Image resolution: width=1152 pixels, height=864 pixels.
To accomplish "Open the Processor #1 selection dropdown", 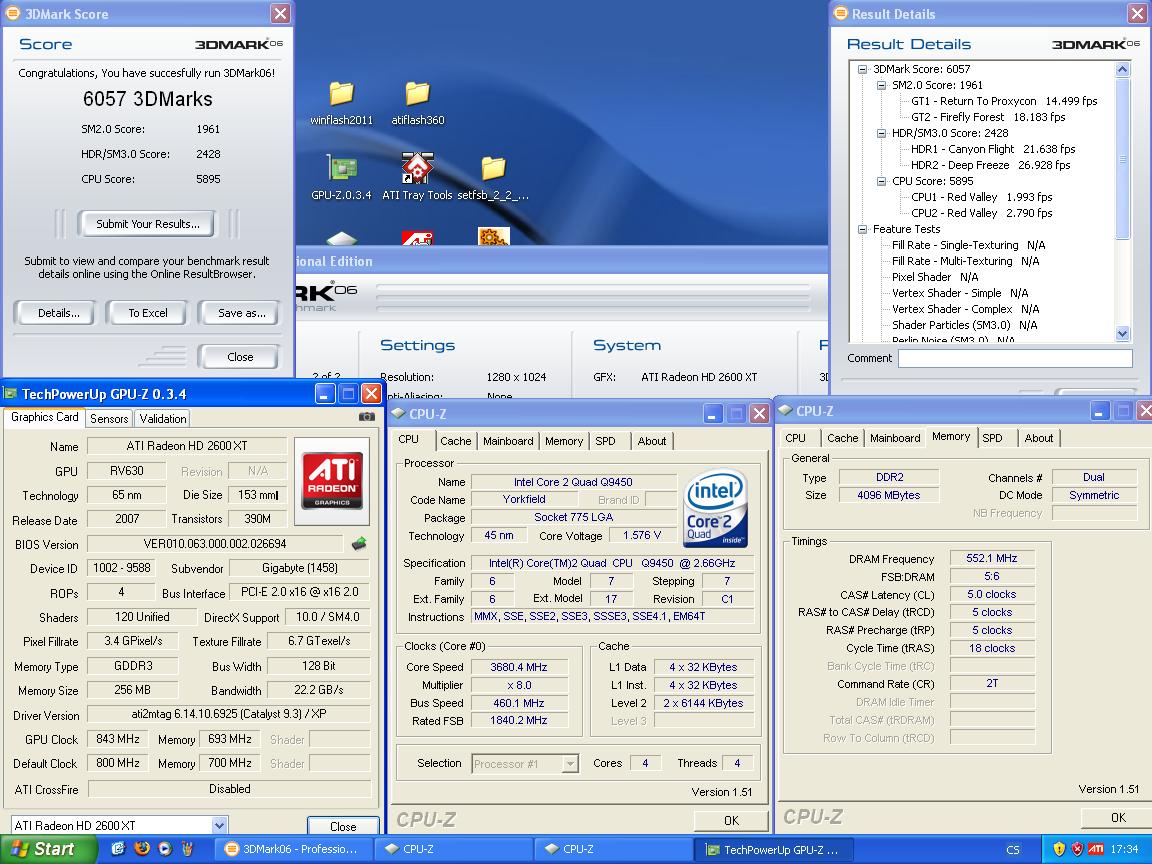I will (x=570, y=763).
